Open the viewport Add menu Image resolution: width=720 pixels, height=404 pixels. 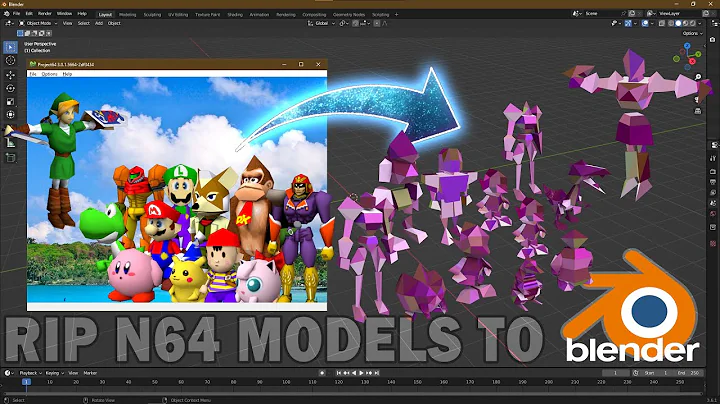(x=99, y=23)
